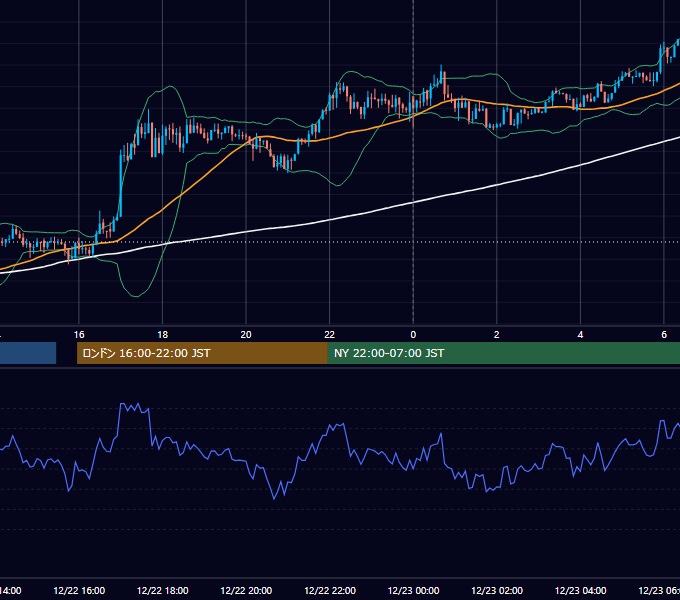Click the 20 hour axis label
This screenshot has width=680, height=600.
(x=246, y=335)
